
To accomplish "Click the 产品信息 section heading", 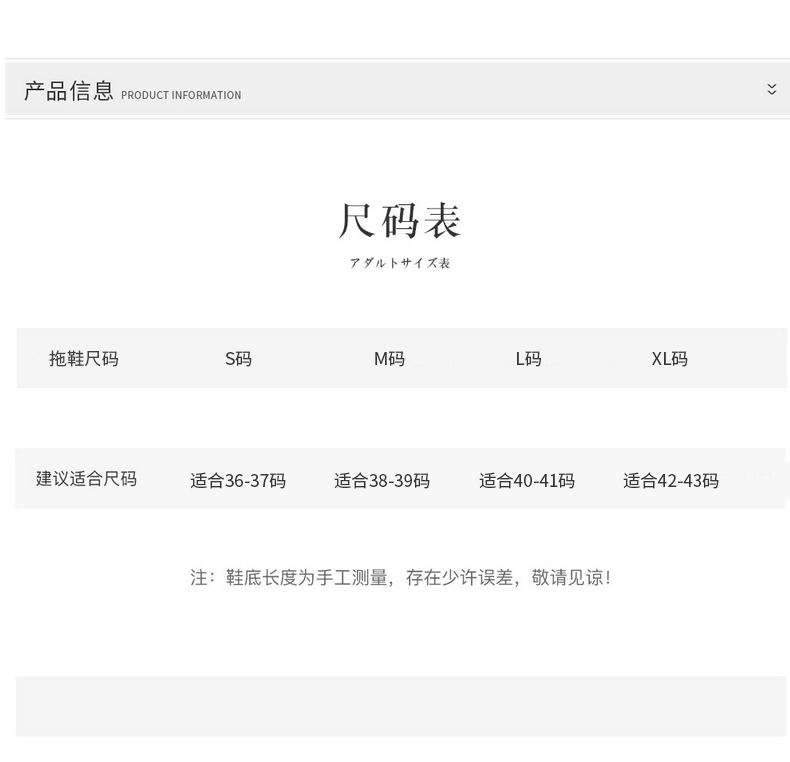I will pyautogui.click(x=69, y=91).
